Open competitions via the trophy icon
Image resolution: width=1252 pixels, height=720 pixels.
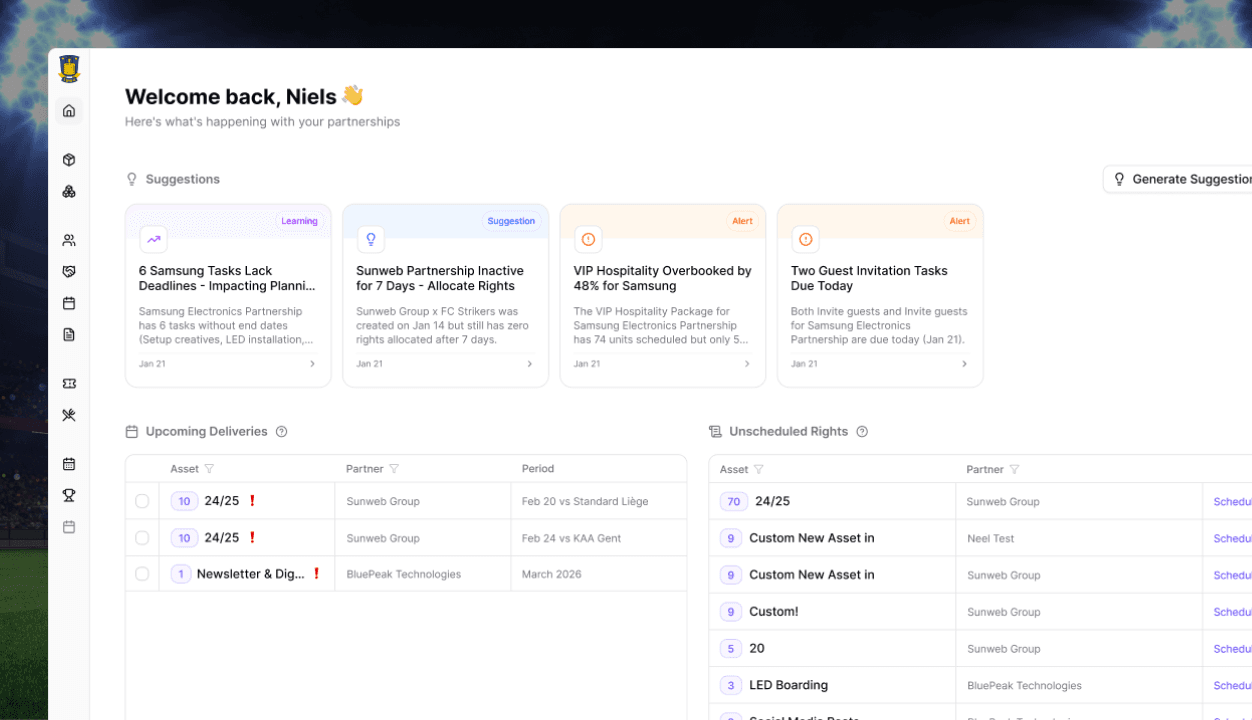tap(68, 495)
